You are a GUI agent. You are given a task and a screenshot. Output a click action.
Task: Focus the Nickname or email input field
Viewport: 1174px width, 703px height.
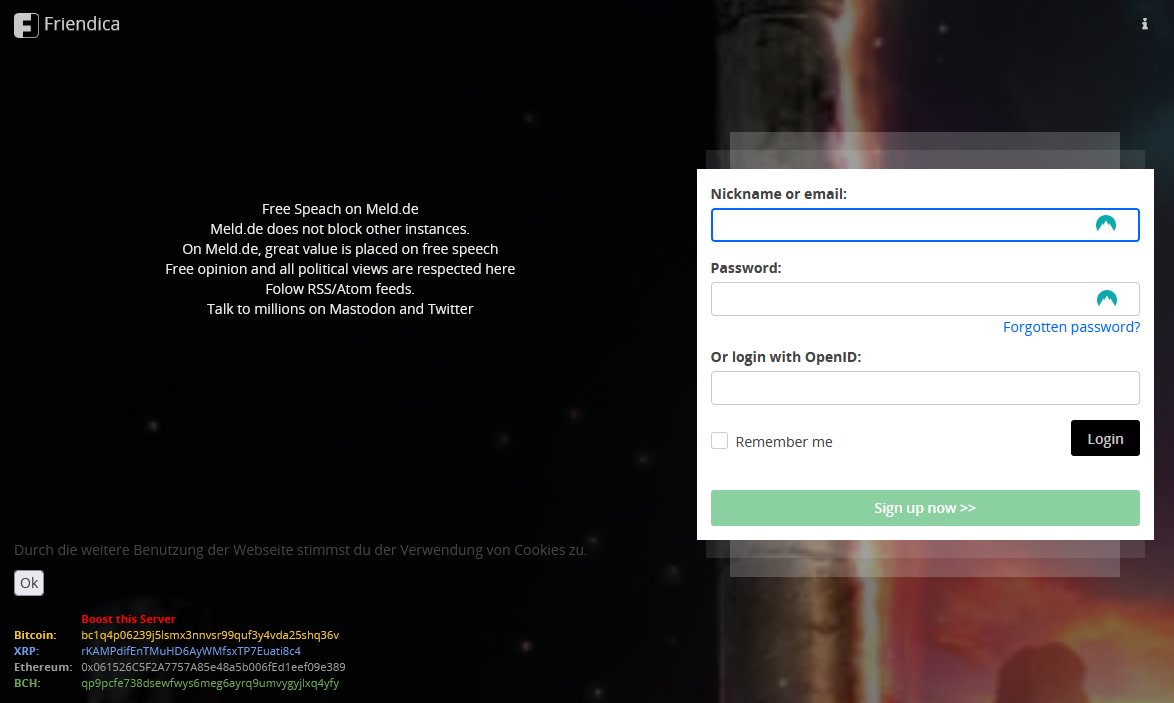point(925,225)
